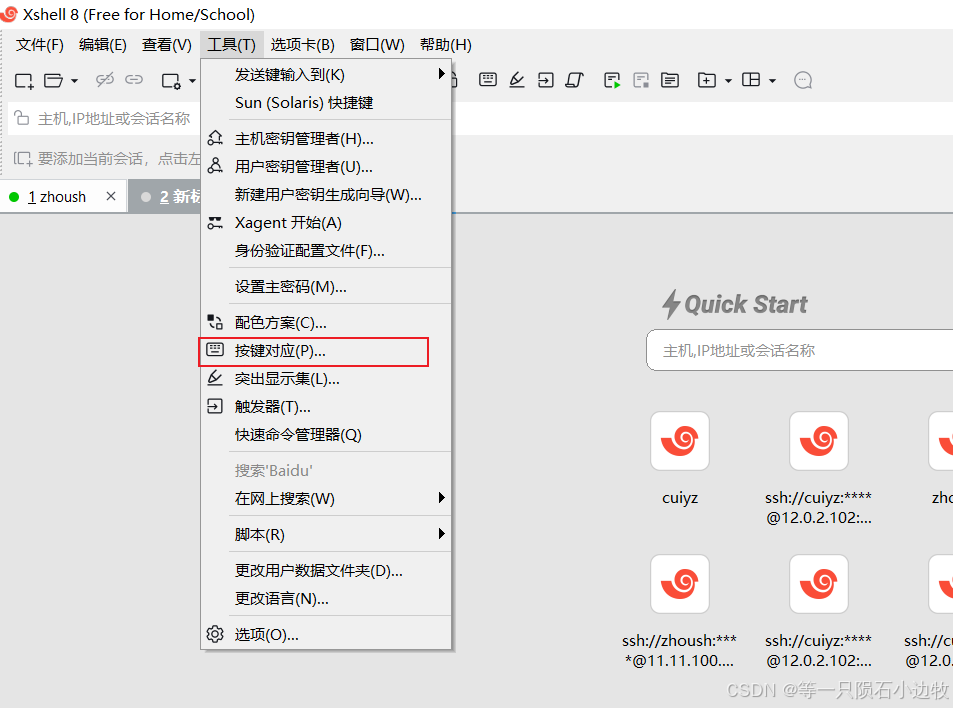
Task: Open 选项(O) settings entry
Action: tap(326, 634)
